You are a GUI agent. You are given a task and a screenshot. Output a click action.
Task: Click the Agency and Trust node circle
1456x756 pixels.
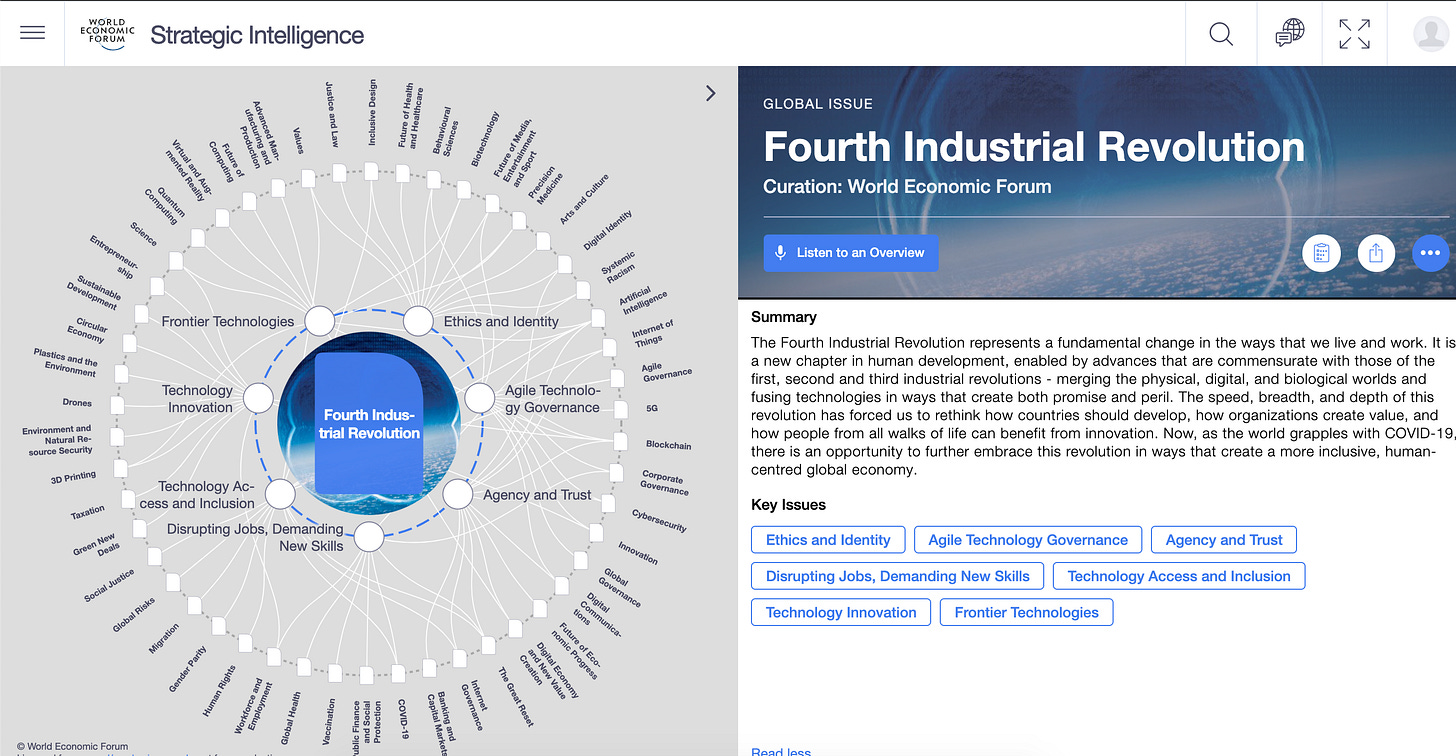(x=457, y=494)
